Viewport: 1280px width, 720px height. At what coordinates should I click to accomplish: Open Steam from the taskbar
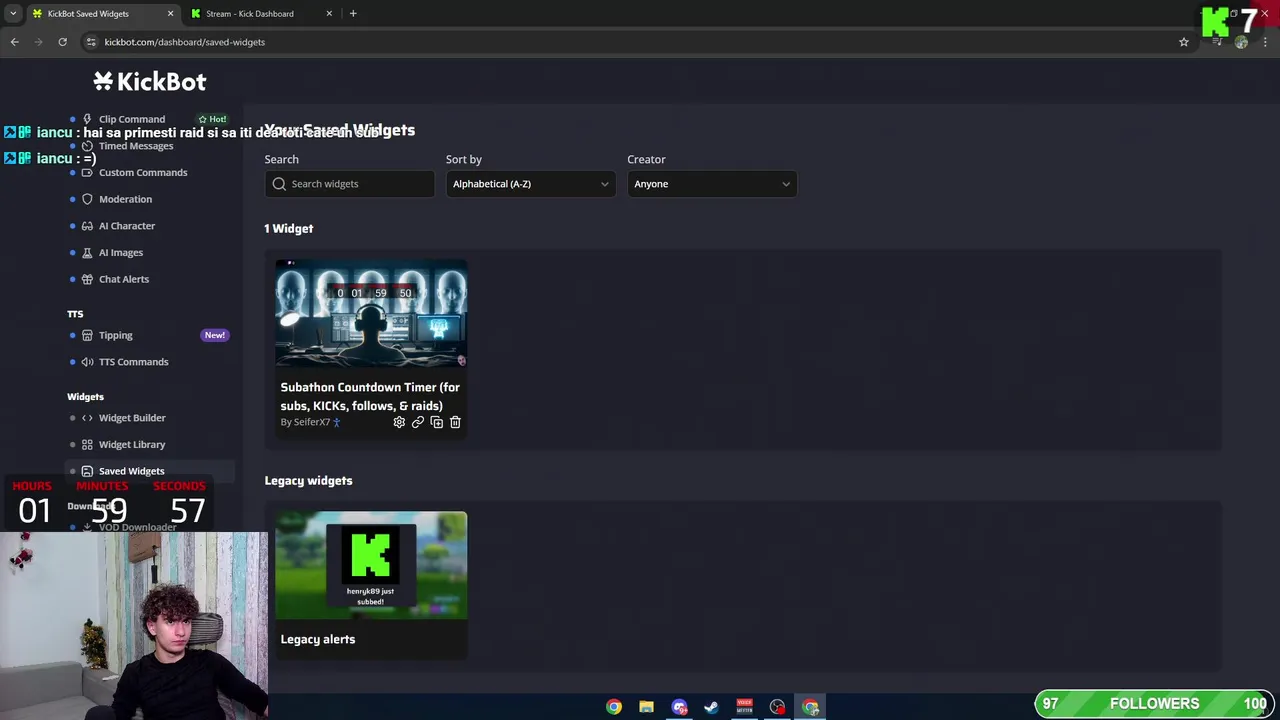(x=711, y=707)
